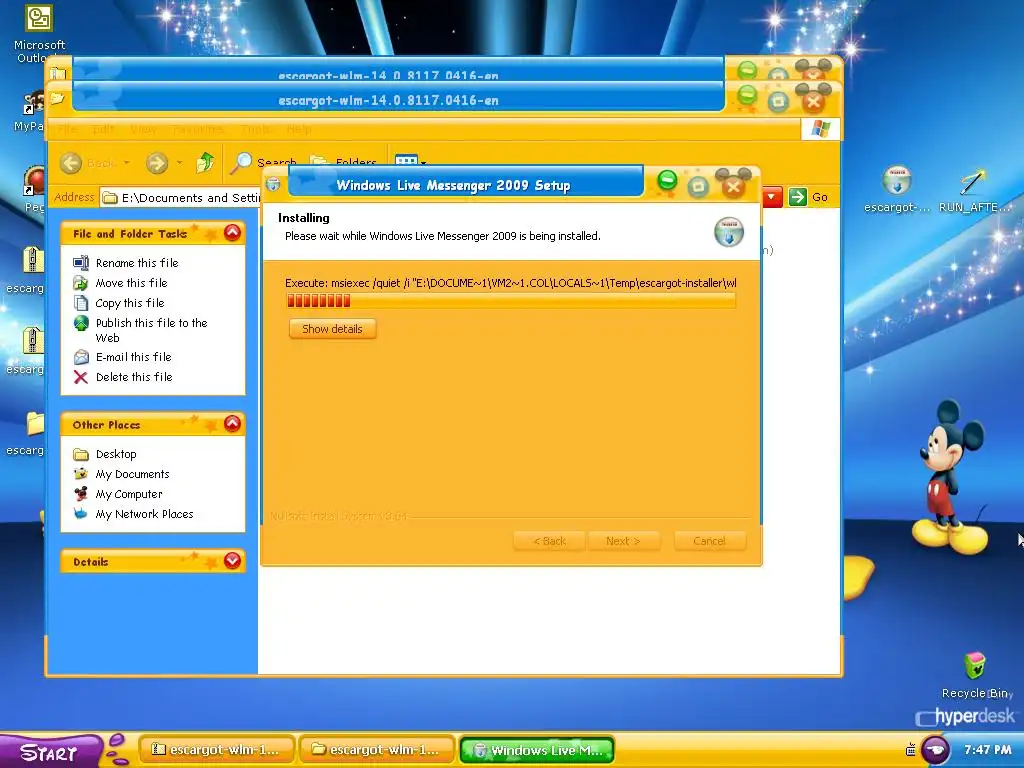Open the Favorites menu in Explorer
The height and width of the screenshot is (768, 1024).
point(199,129)
